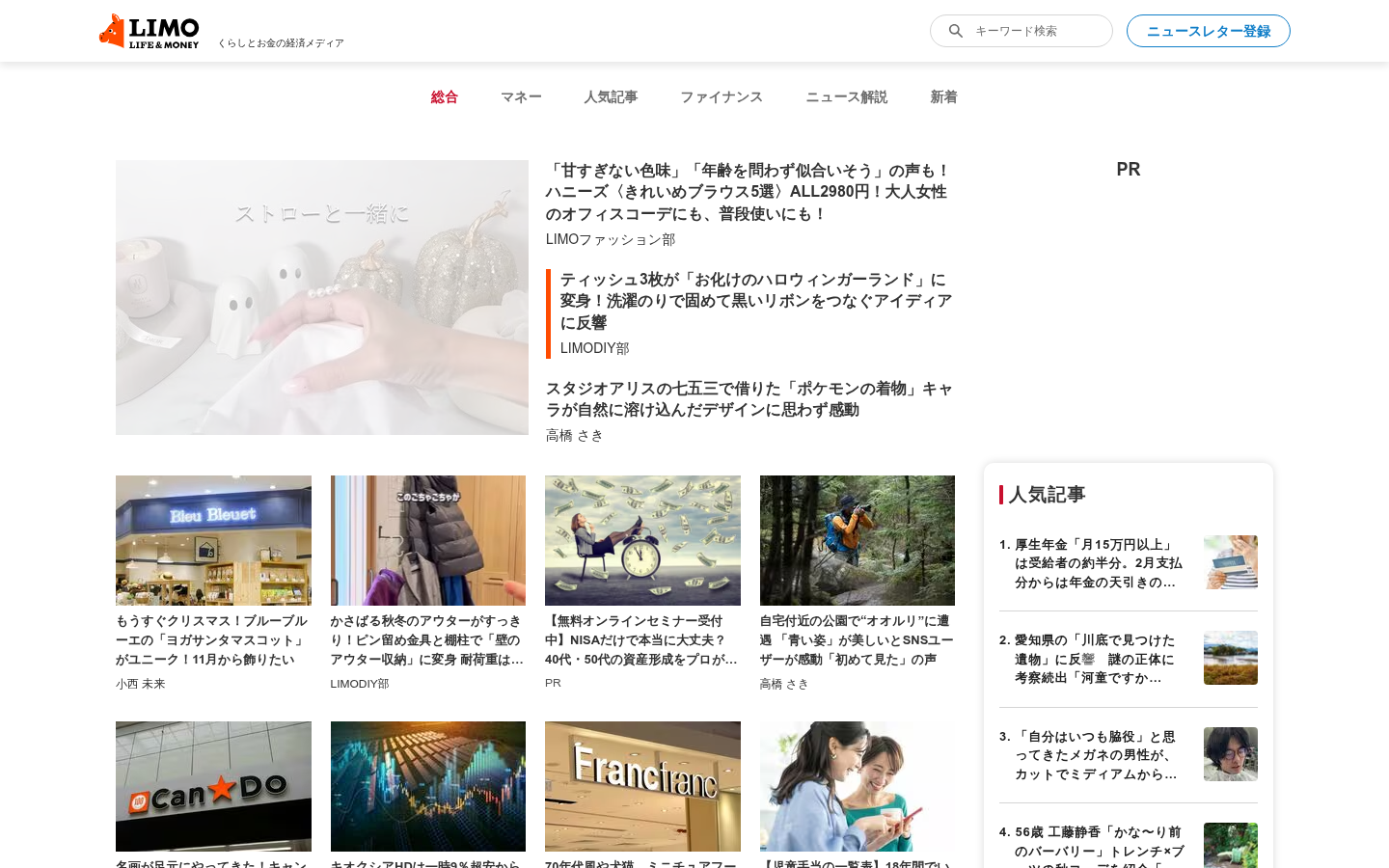Read the ヨガサンタマスコット article title
The height and width of the screenshot is (868, 1389).
pos(212,640)
